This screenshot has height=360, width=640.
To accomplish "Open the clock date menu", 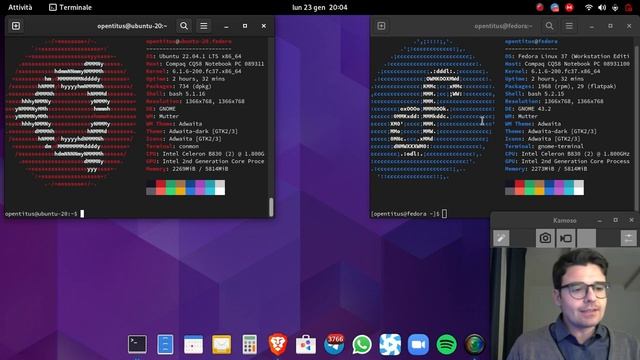I will point(320,7).
